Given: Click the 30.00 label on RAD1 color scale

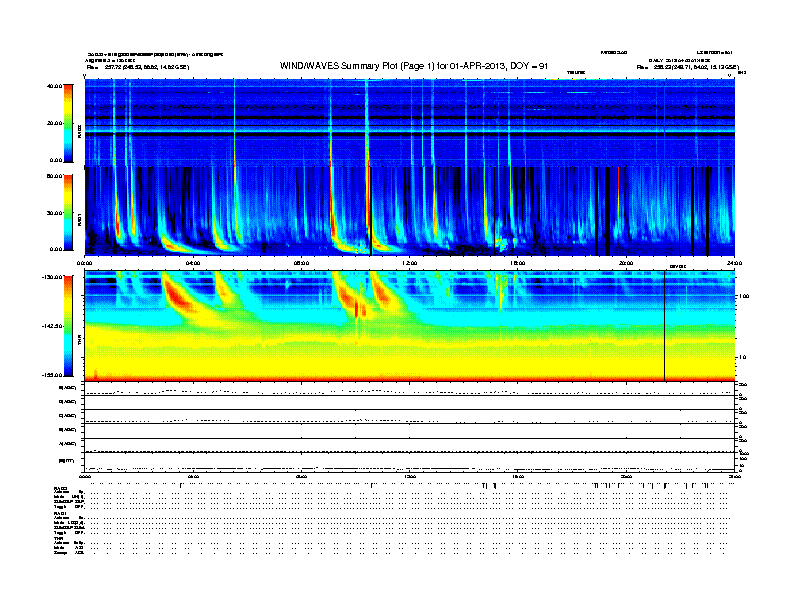Looking at the screenshot, I should (54, 213).
